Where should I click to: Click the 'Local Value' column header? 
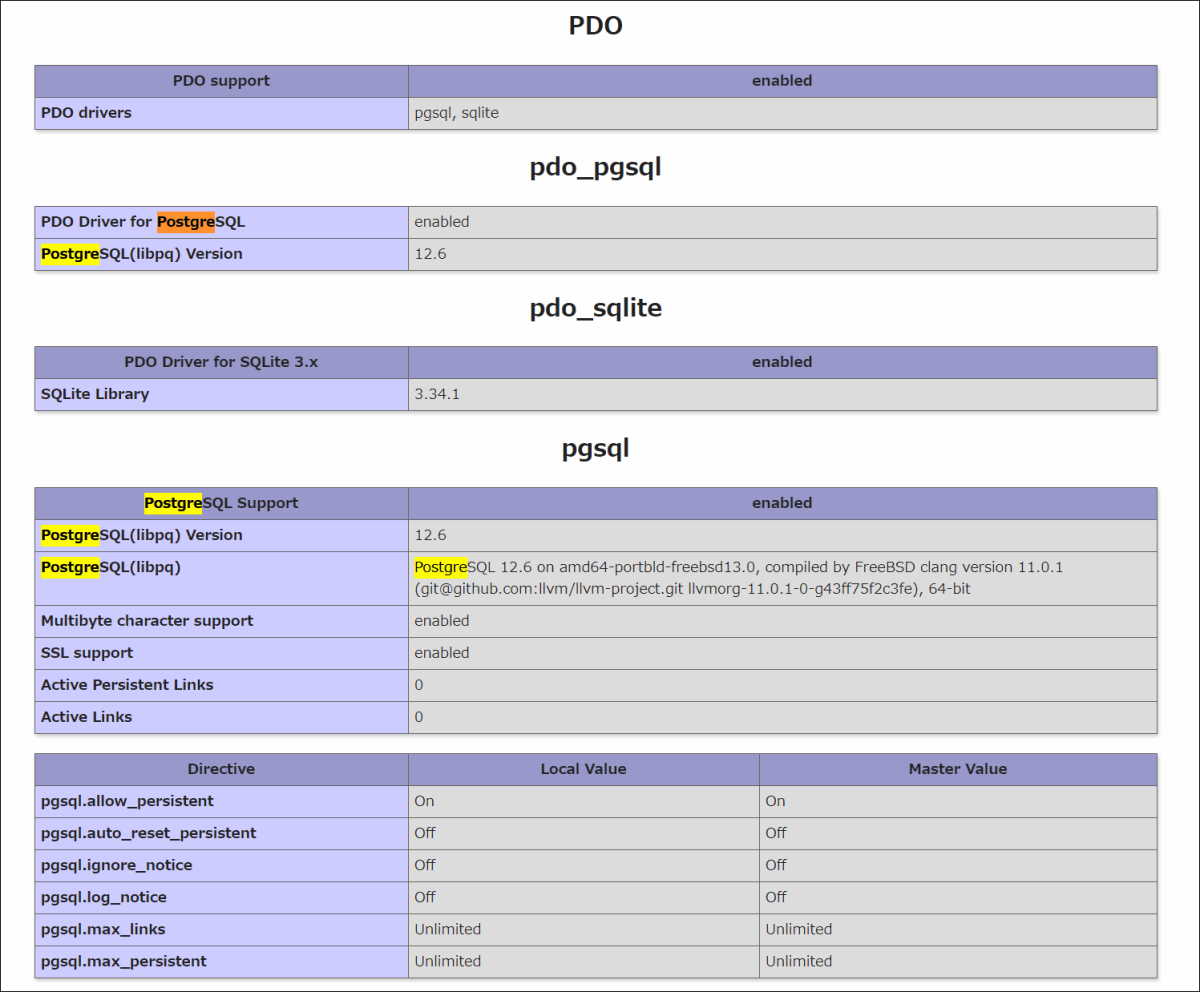[x=583, y=769]
